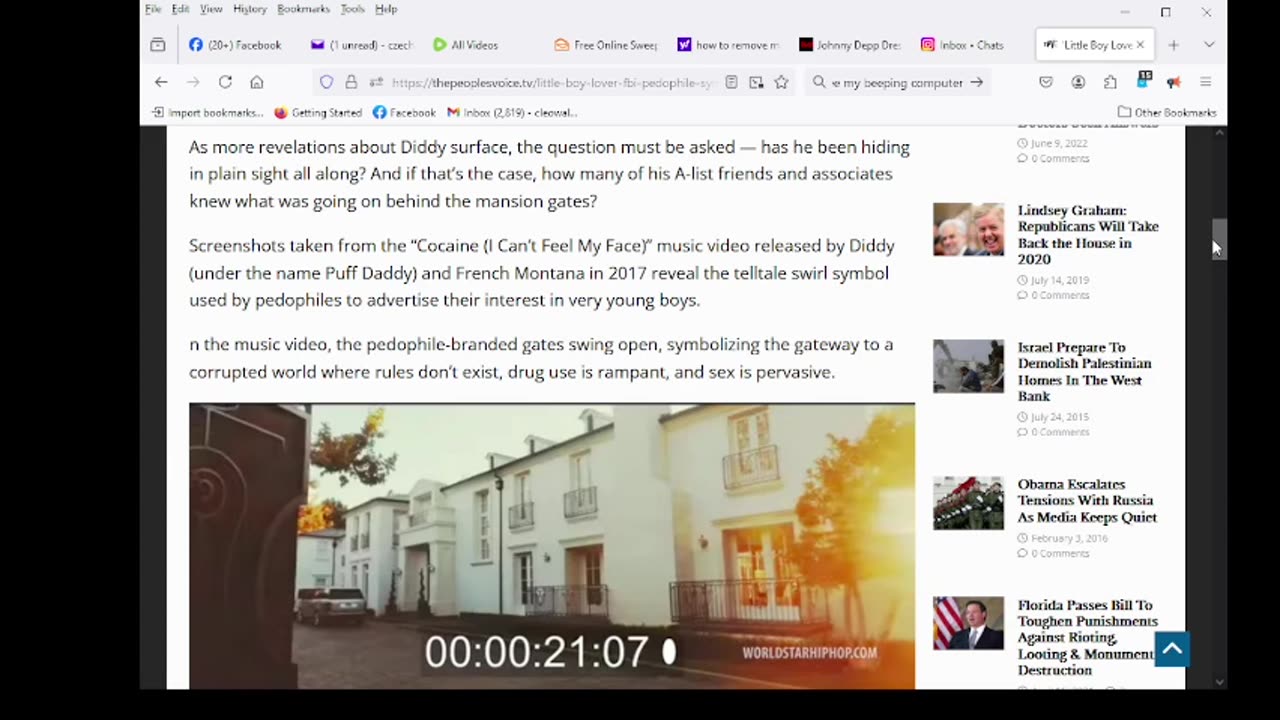View site security padlock info
Image resolution: width=1280 pixels, height=720 pixels.
pyautogui.click(x=351, y=82)
